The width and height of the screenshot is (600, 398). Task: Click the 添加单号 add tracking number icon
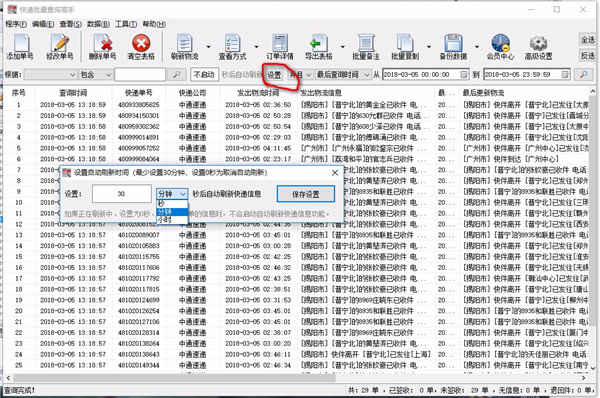pyautogui.click(x=21, y=46)
